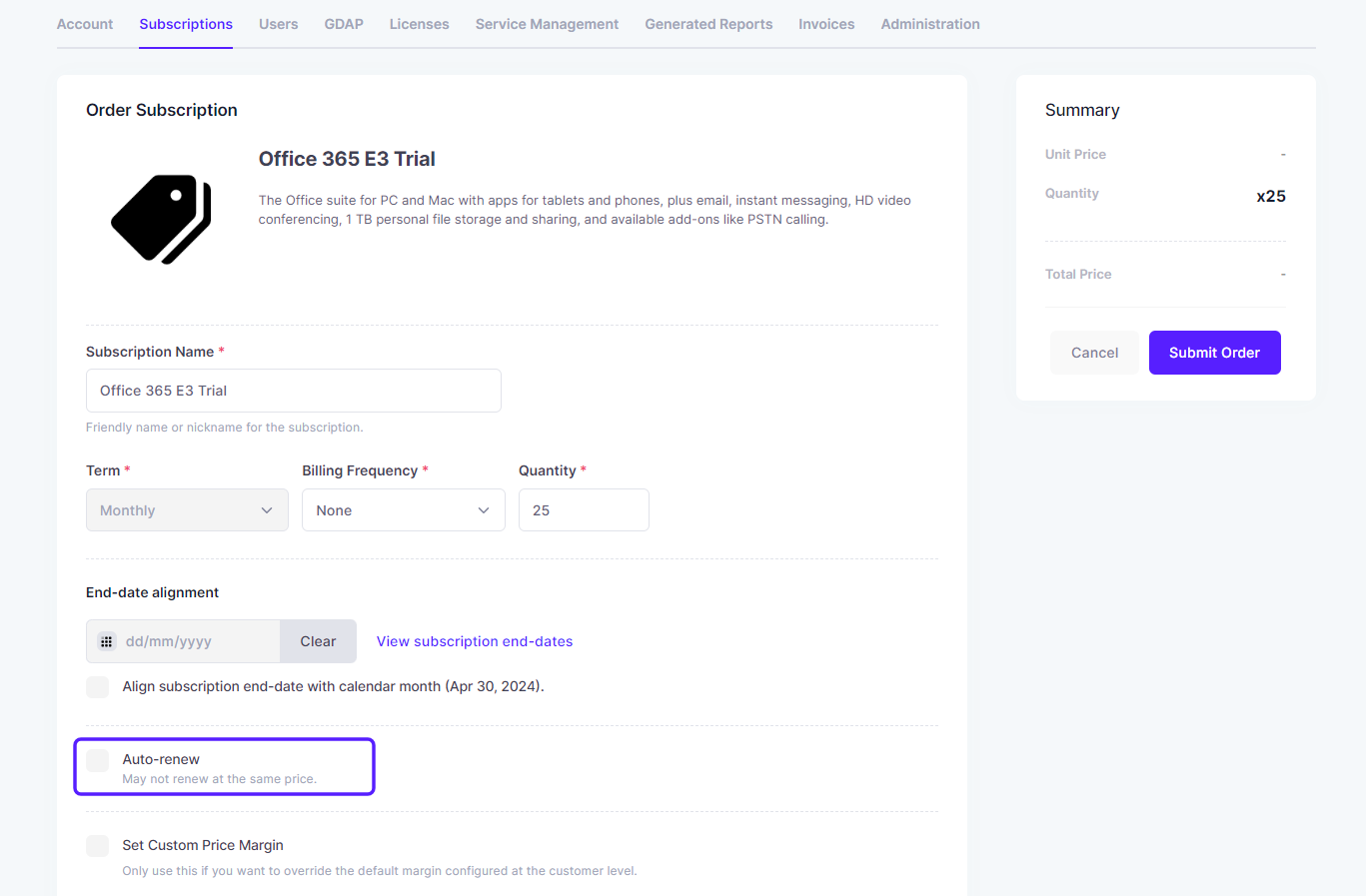Screen dimensions: 1366x896
Task: Open the Generated Reports tab
Action: pos(708,24)
